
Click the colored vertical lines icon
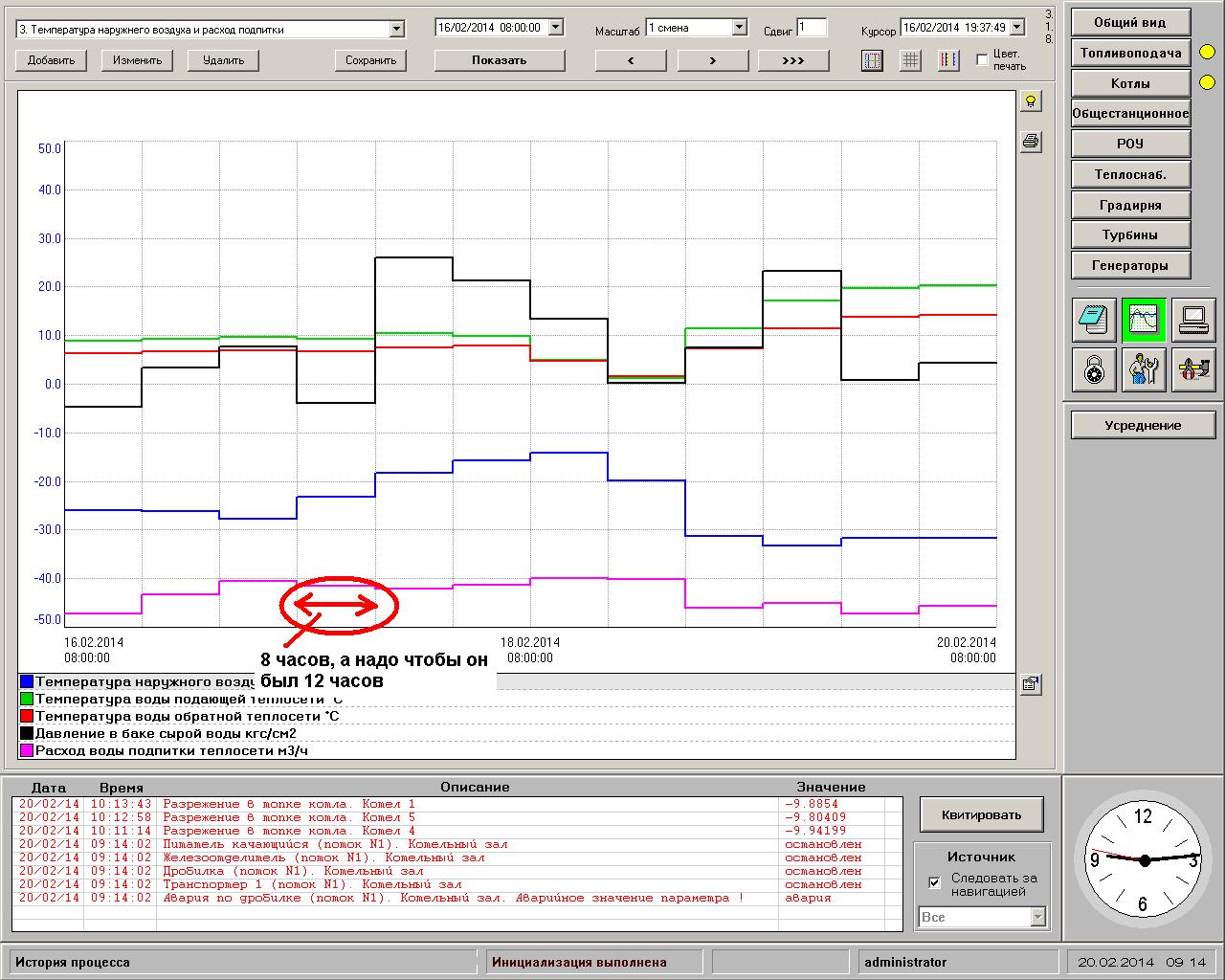click(947, 60)
